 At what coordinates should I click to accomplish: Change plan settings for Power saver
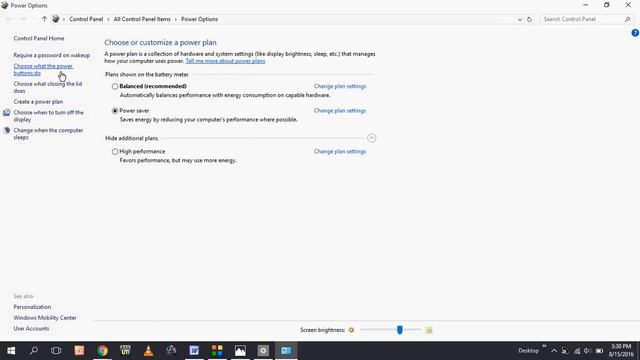340,111
